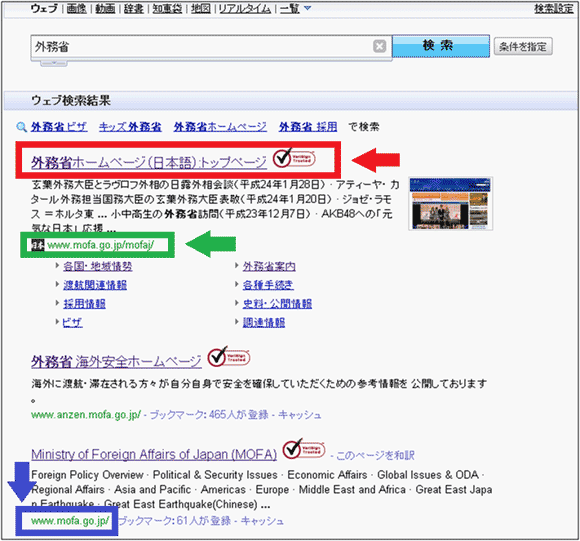Viewport: 580px width, 541px height.
Task: Open 外務省 海外安全ホームページ result title
Action: [116, 361]
